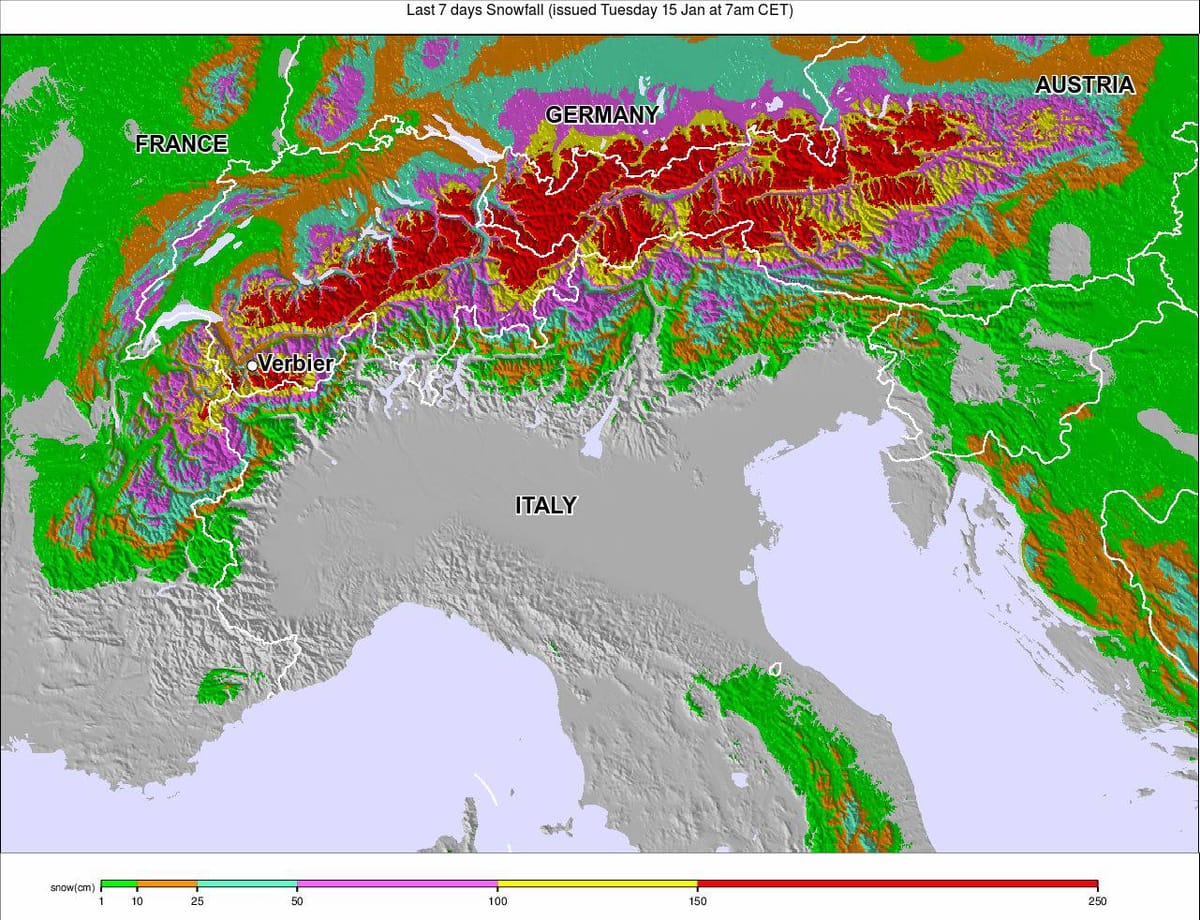1200x920 pixels.
Task: Click the red 150-250 cm legend band
Action: click(x=897, y=884)
